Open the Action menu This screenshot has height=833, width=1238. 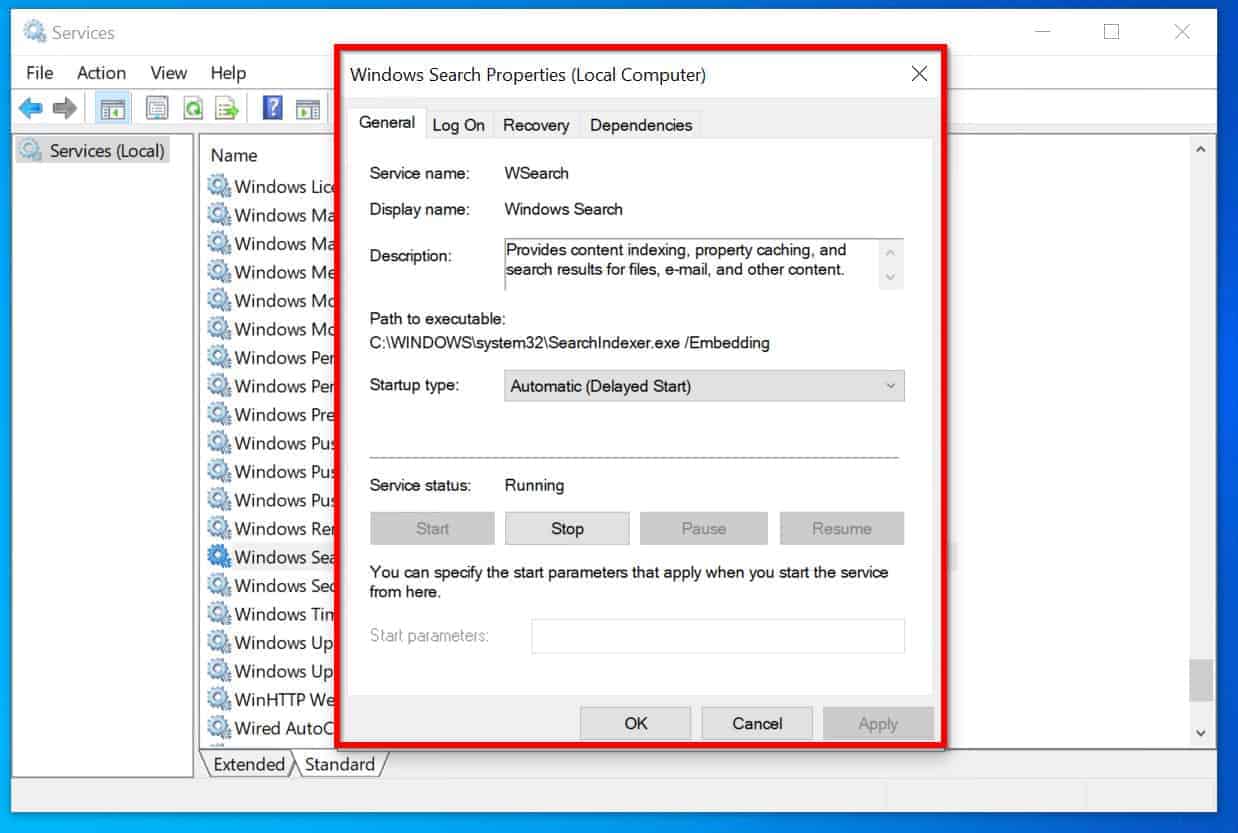pyautogui.click(x=102, y=73)
